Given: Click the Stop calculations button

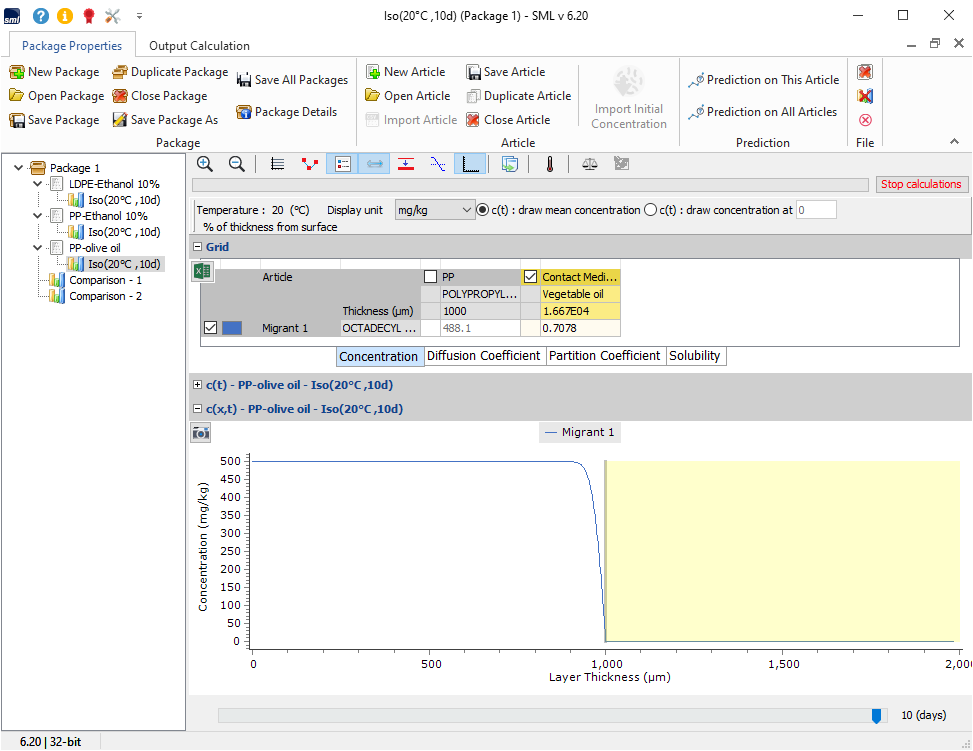Looking at the screenshot, I should tap(921, 184).
